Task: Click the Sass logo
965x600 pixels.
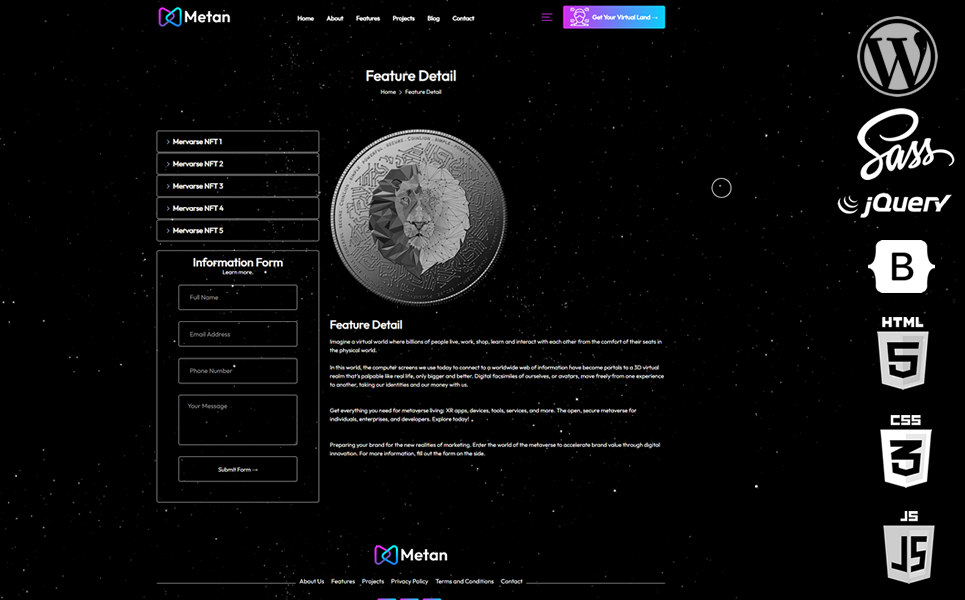Action: point(903,143)
